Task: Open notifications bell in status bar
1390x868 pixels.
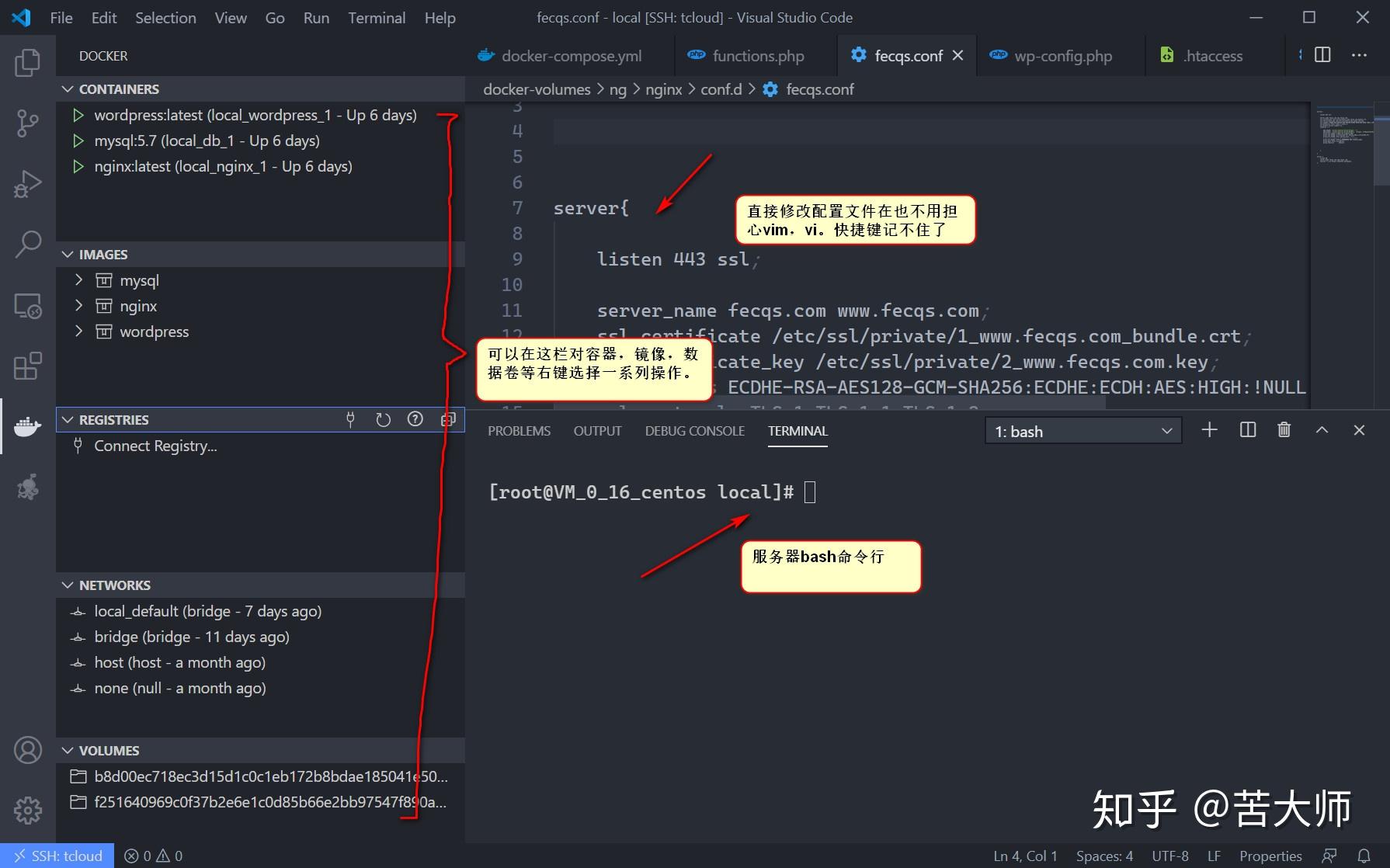Action: point(1364,856)
